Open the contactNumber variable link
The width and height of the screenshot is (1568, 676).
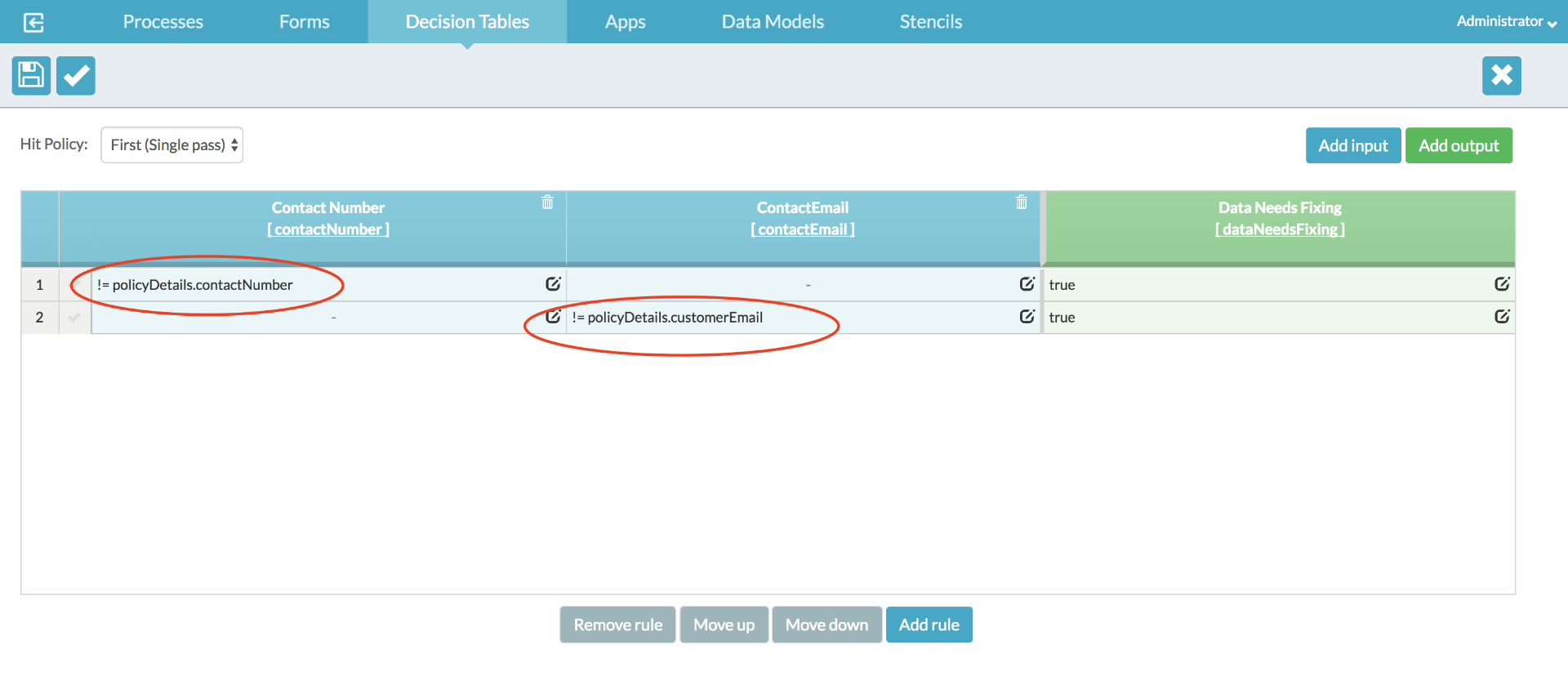[x=328, y=229]
